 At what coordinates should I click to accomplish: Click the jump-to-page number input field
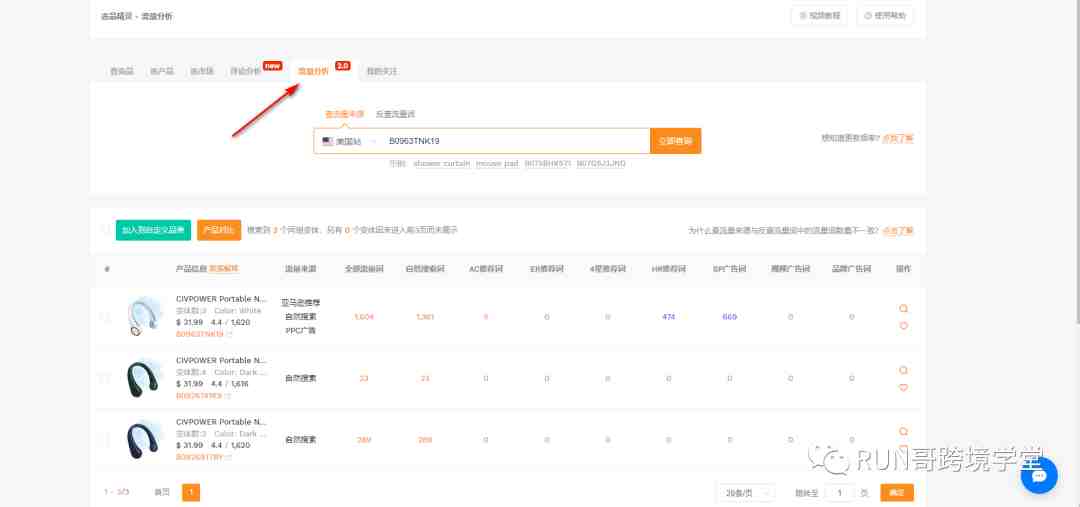839,492
